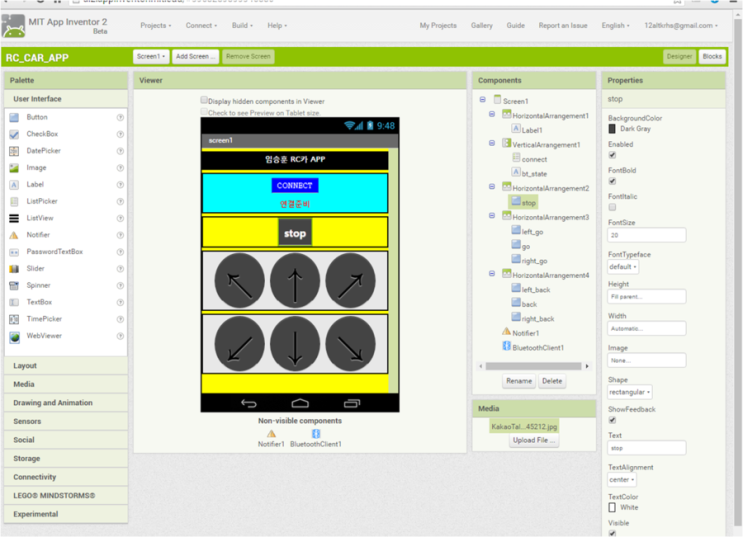The height and width of the screenshot is (537, 743).
Task: Select the PasswordTextBox palette icon
Action: point(14,252)
